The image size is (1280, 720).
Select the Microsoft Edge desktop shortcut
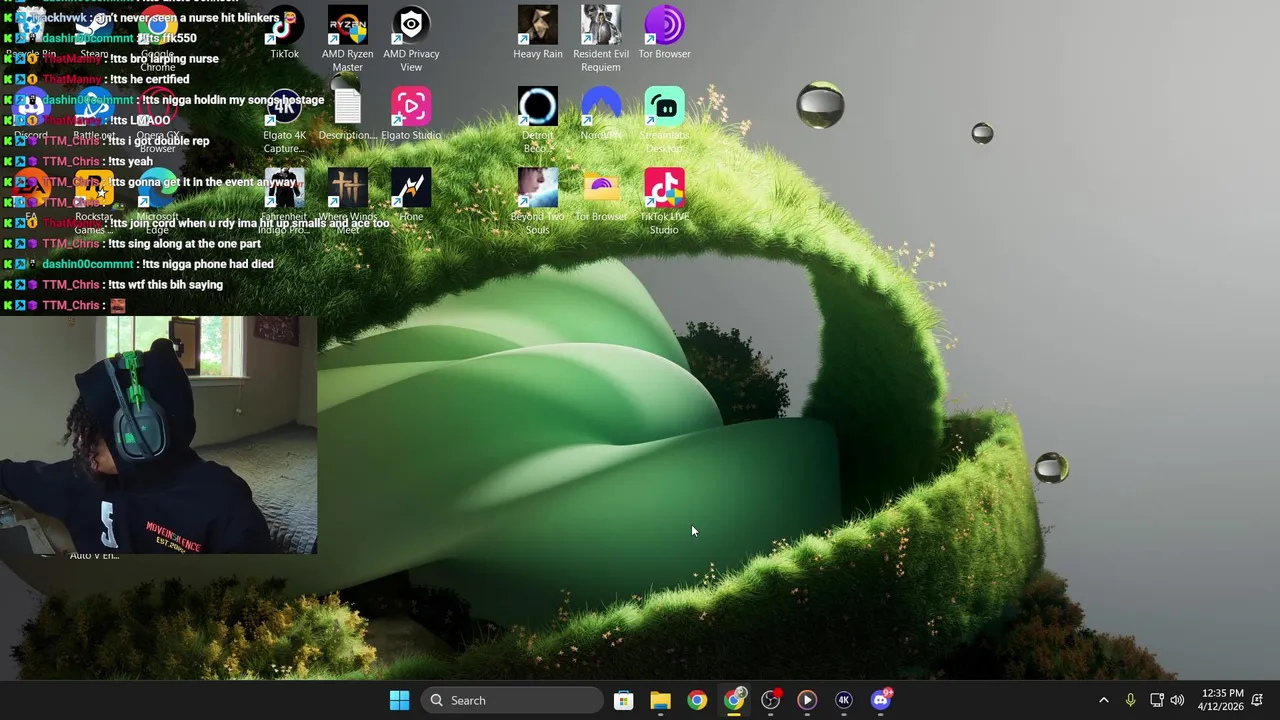click(157, 202)
